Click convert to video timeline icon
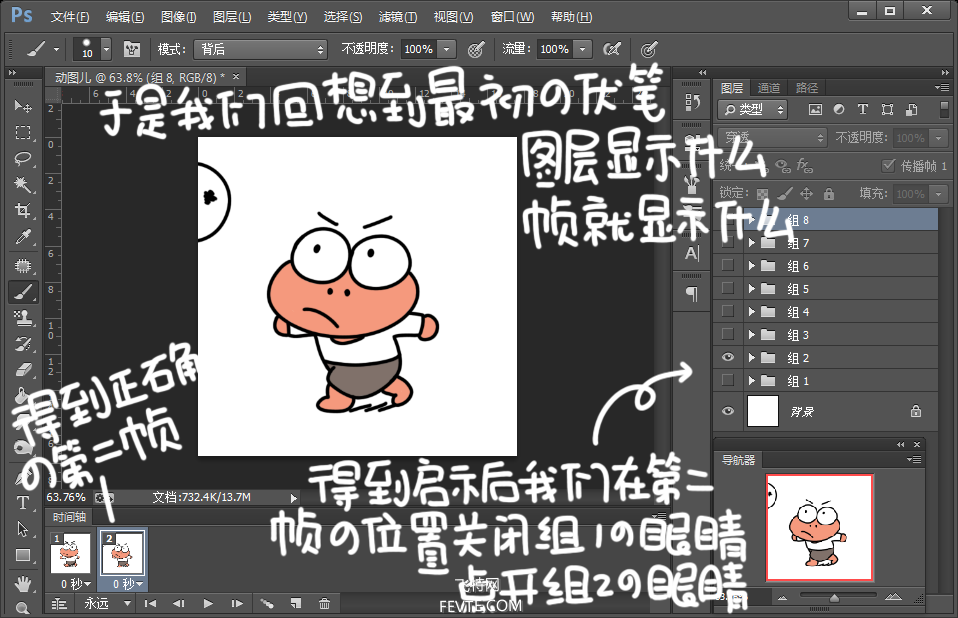Screen dimensions: 958x618 59,603
